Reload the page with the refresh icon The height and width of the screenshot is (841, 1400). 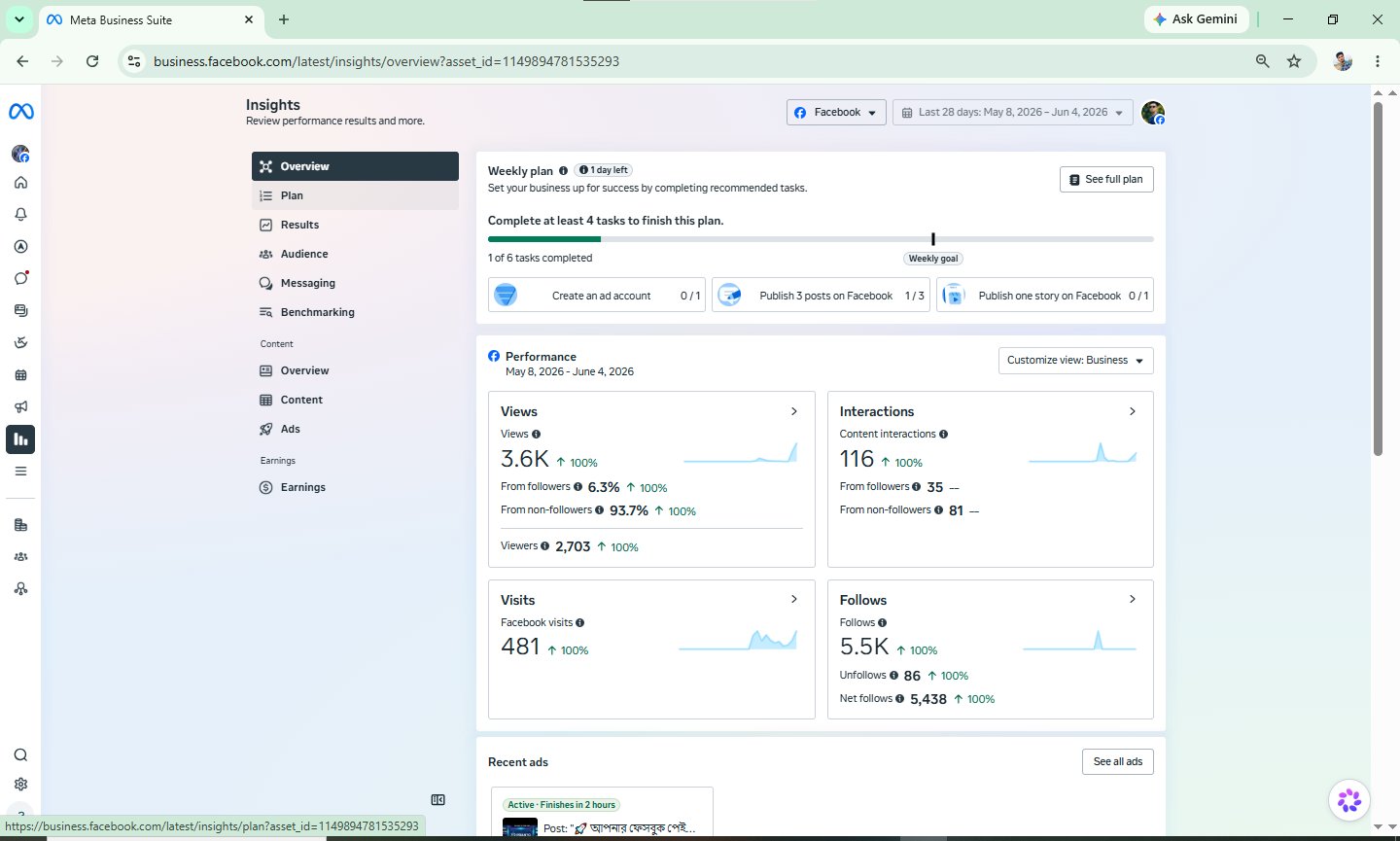coord(92,61)
